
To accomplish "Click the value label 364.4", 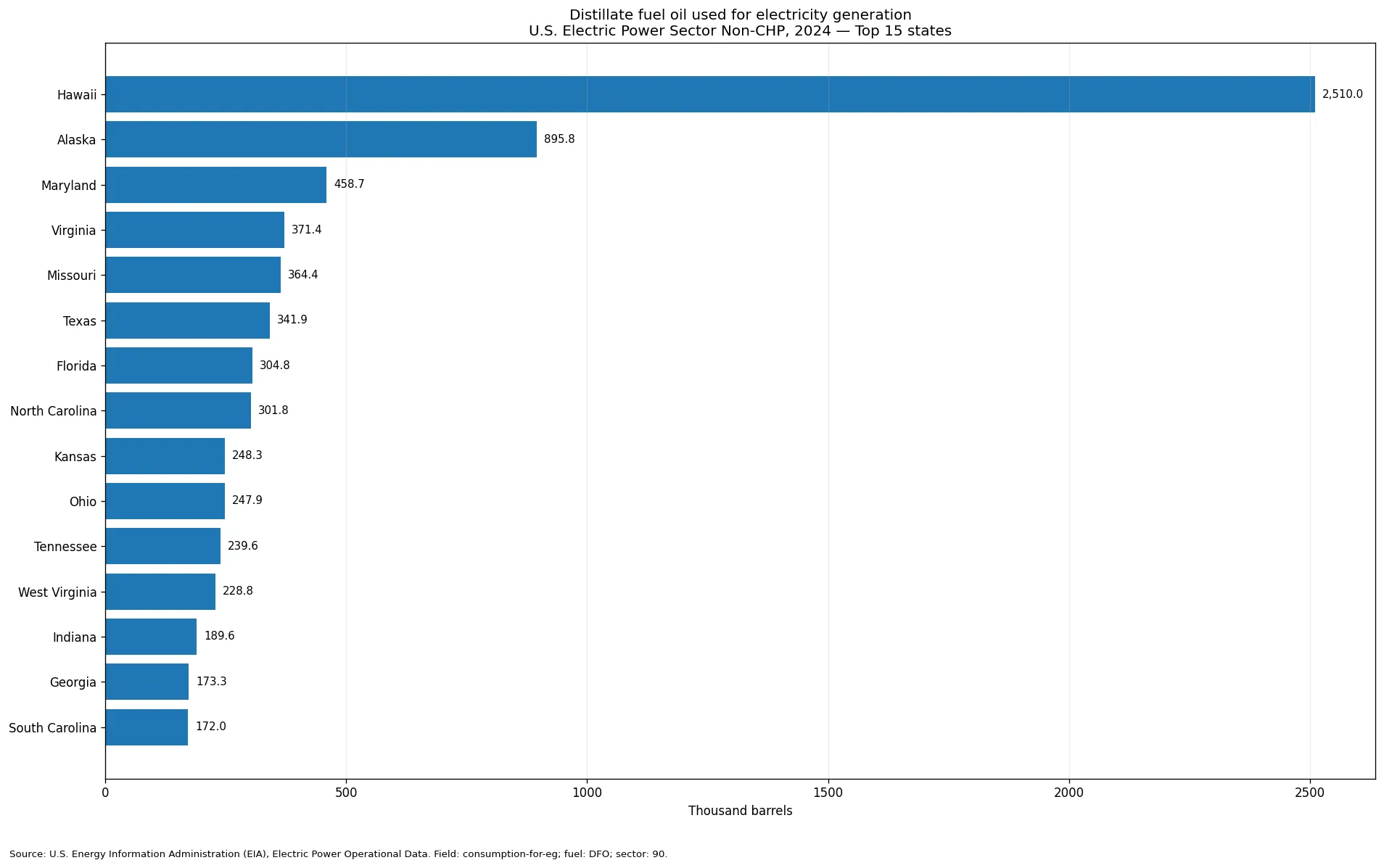I will tap(303, 275).
